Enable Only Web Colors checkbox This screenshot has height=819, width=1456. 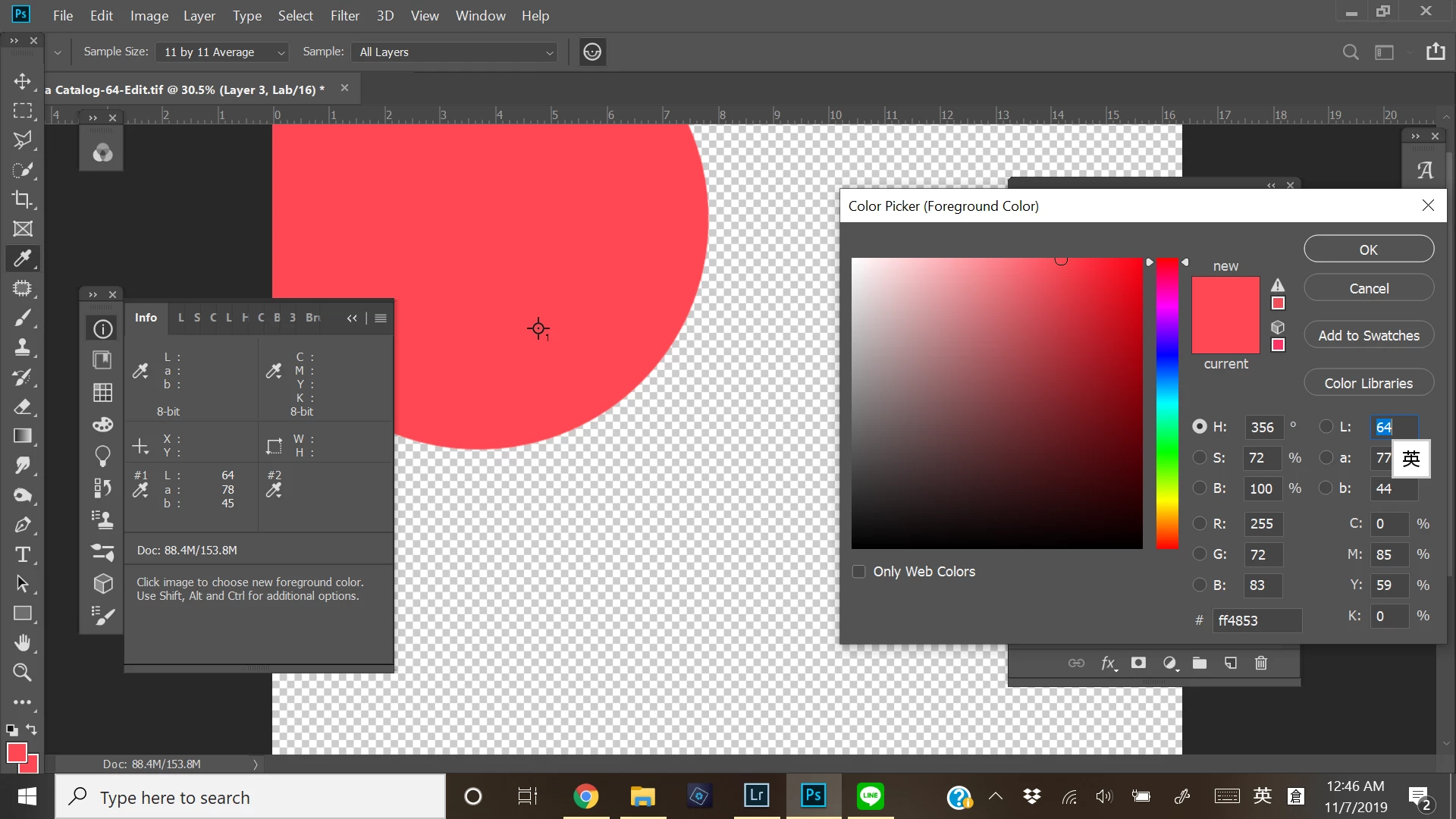[859, 572]
